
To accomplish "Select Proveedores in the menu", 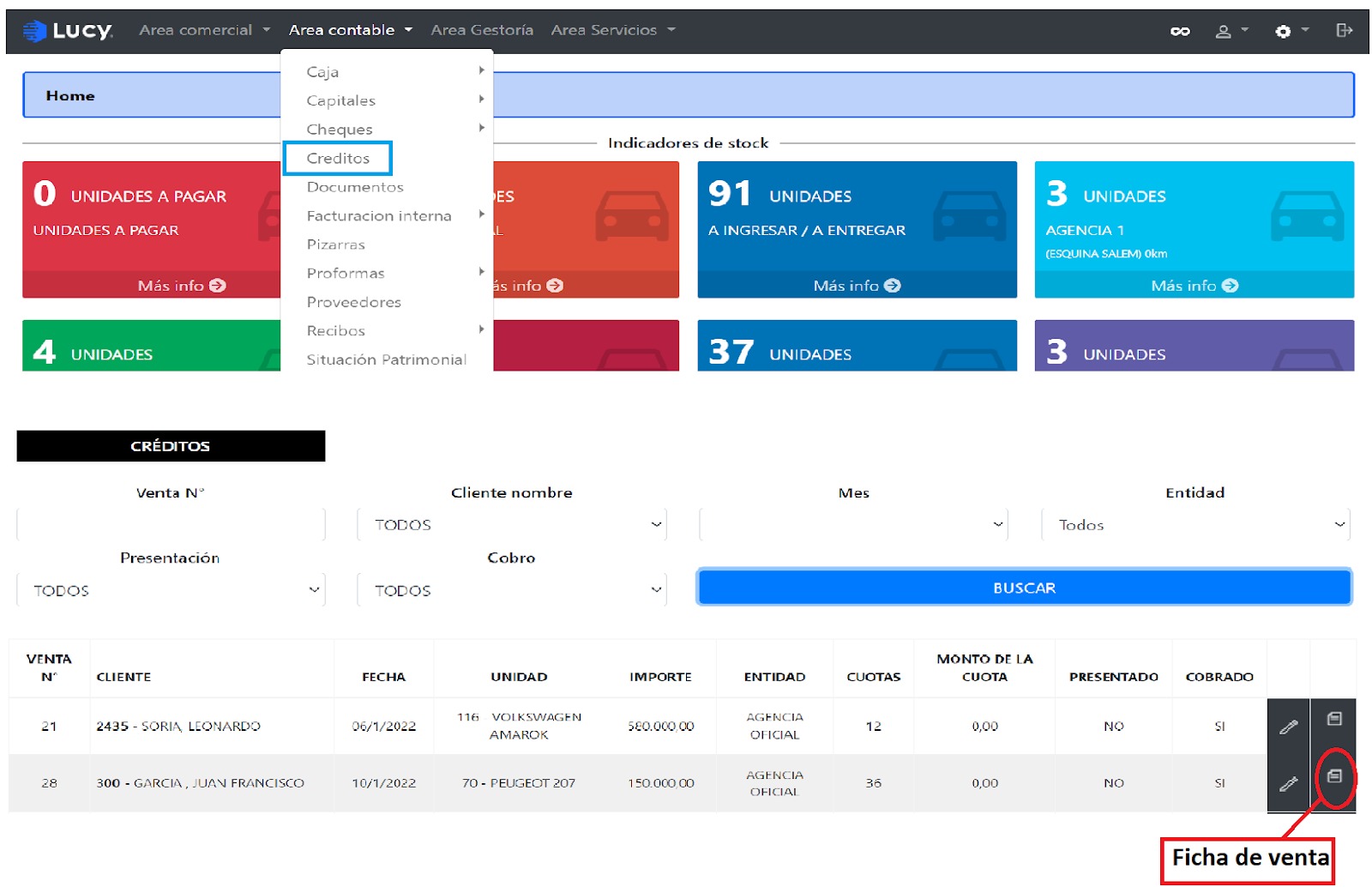I will tap(353, 302).
